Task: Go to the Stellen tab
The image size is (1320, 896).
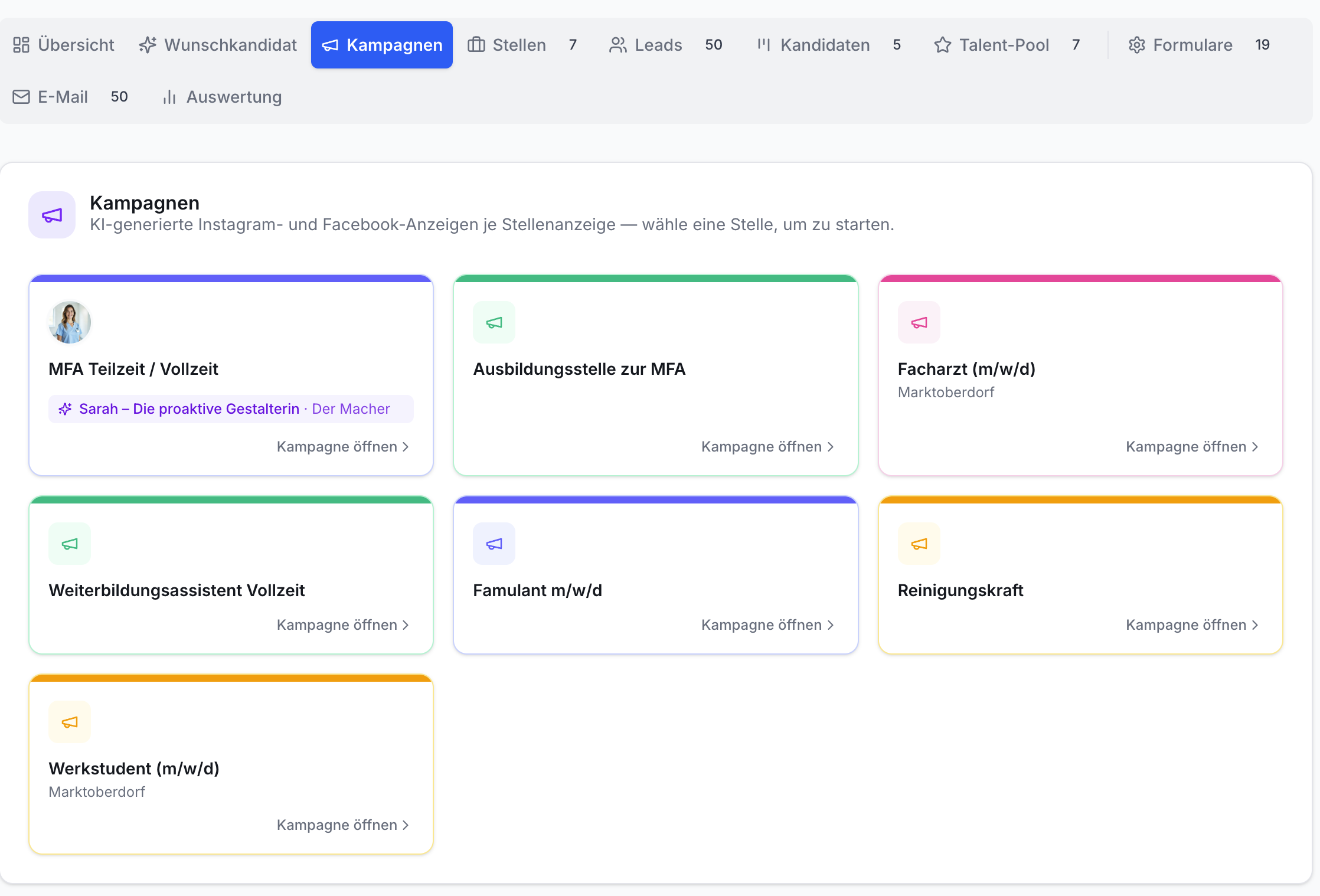Action: click(523, 45)
